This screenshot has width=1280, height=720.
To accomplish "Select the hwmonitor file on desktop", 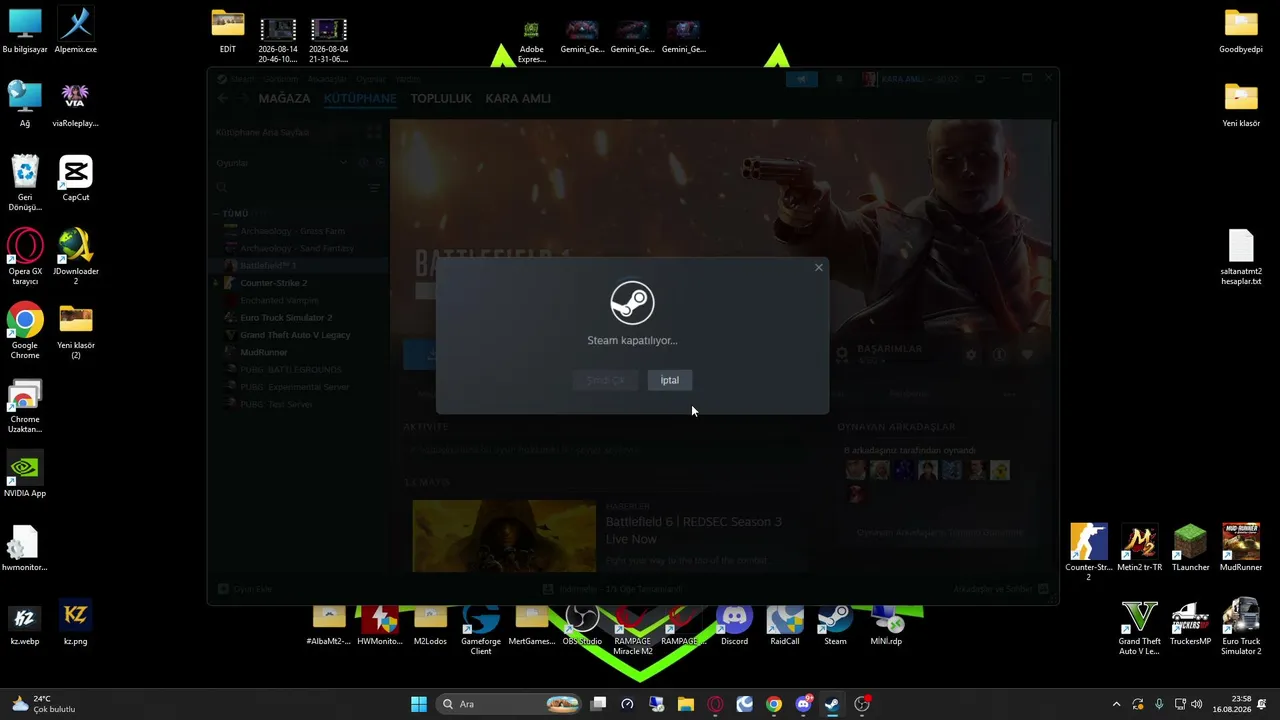I will pyautogui.click(x=25, y=549).
